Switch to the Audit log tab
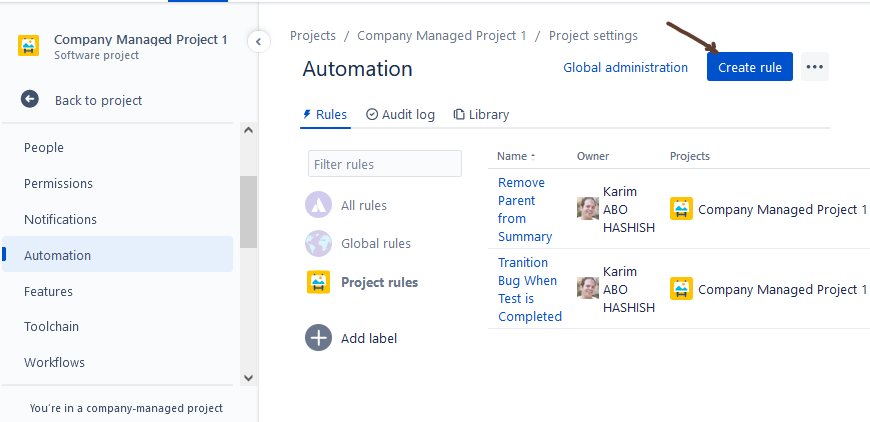 point(400,115)
